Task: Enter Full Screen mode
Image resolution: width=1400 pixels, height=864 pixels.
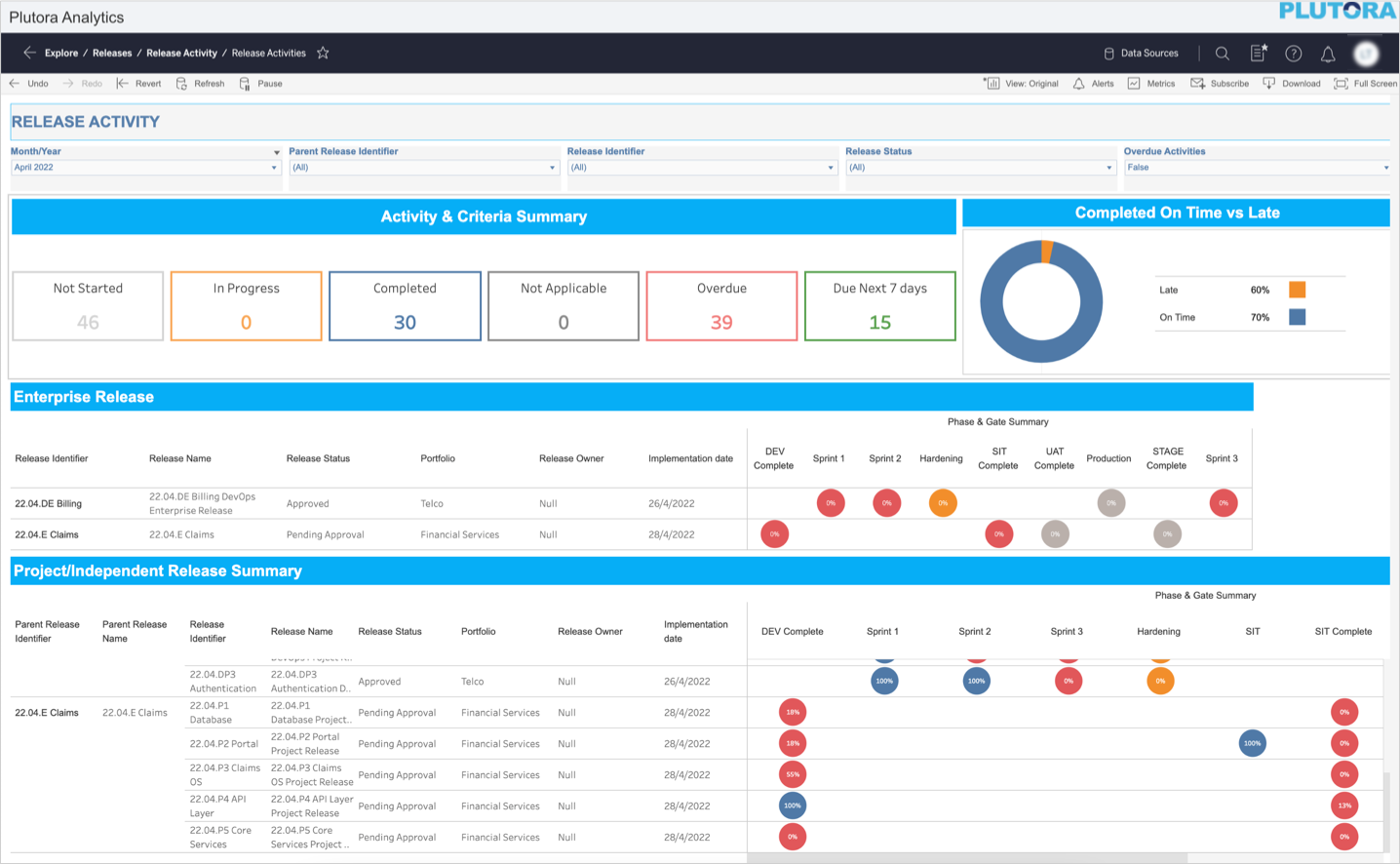Action: pos(1365,84)
